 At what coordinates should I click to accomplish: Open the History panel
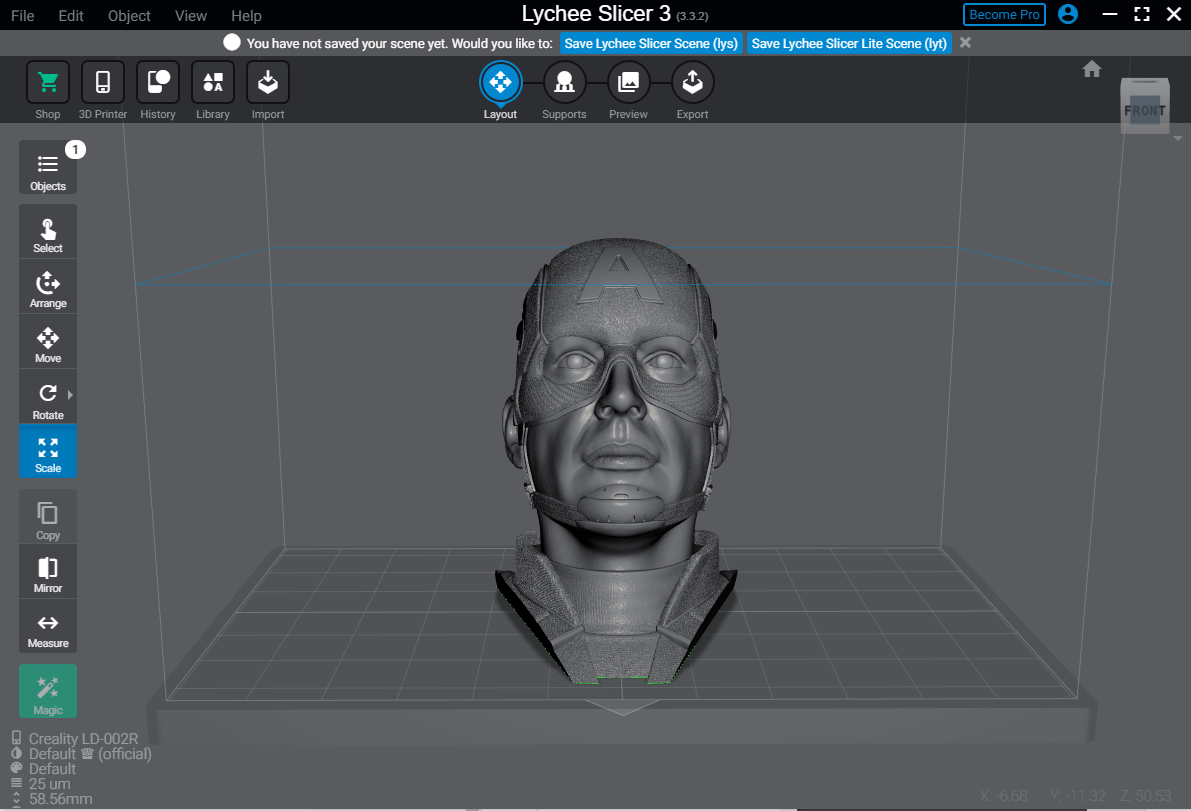[x=157, y=82]
